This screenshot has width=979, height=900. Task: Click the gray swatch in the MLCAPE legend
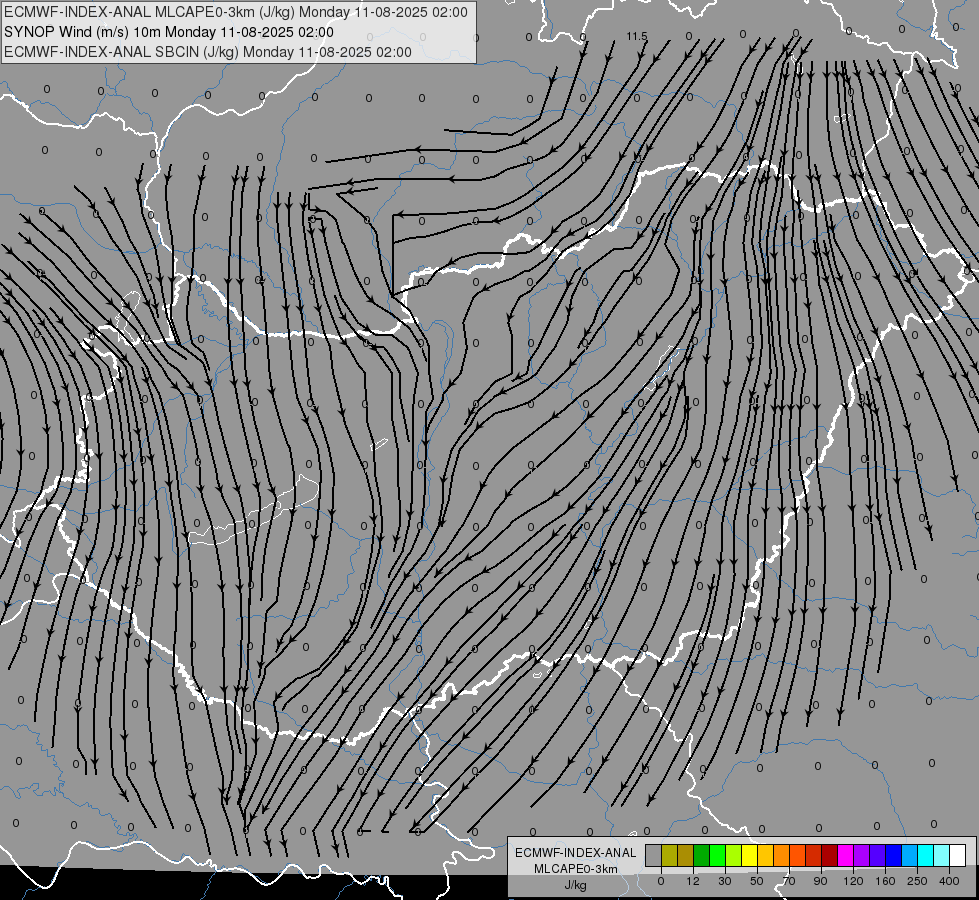point(653,856)
